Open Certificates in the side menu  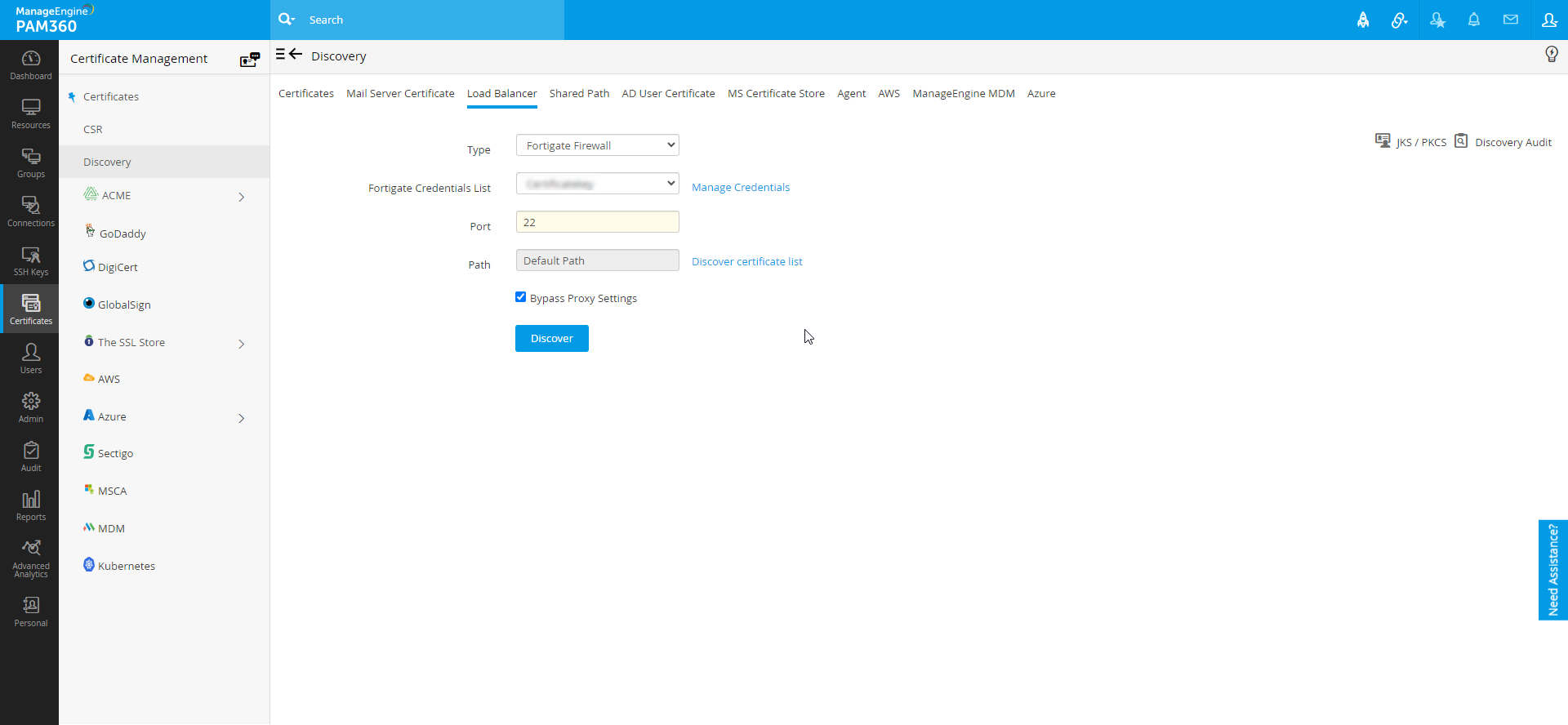[111, 96]
